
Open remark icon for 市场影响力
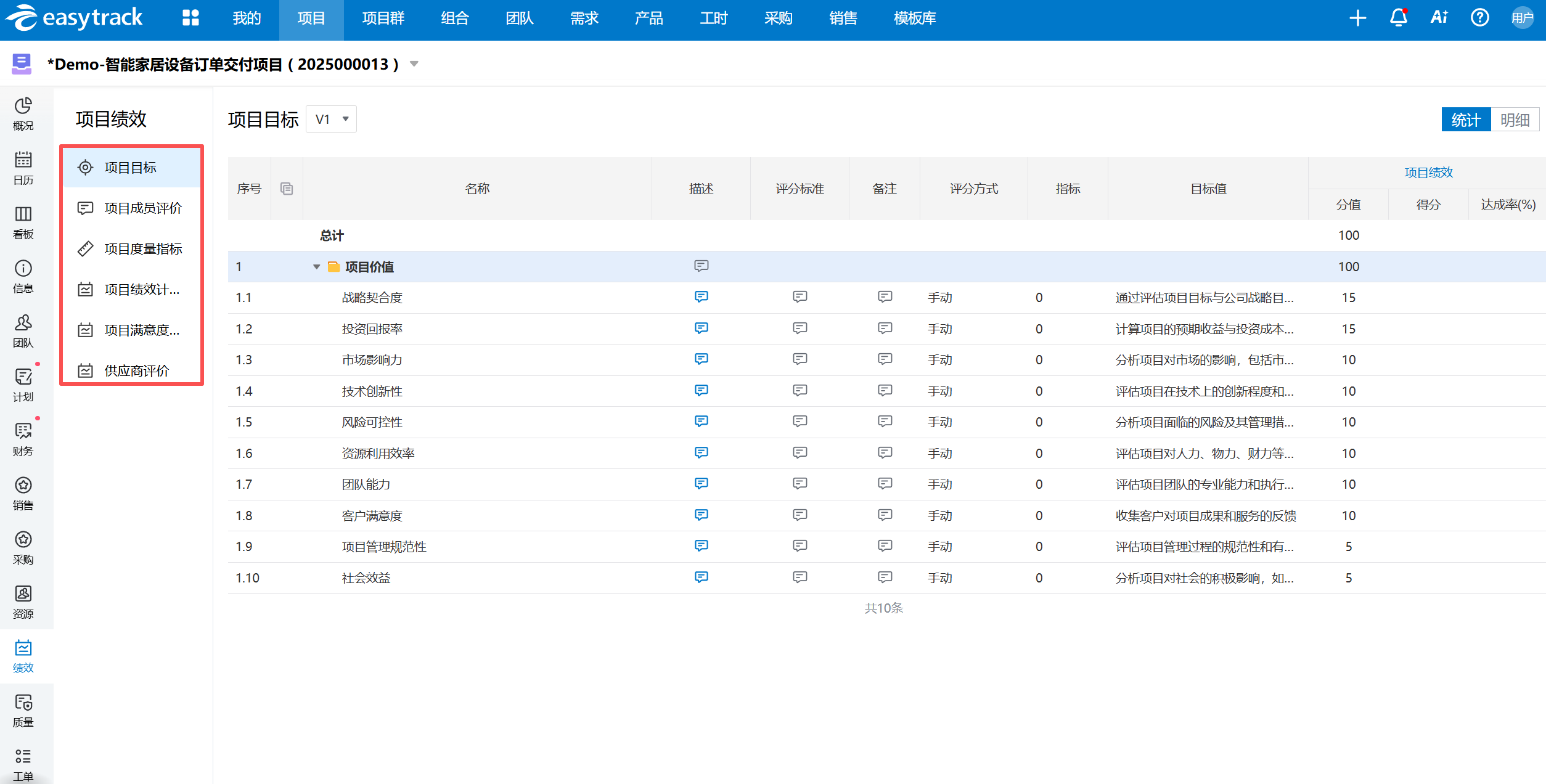click(885, 359)
